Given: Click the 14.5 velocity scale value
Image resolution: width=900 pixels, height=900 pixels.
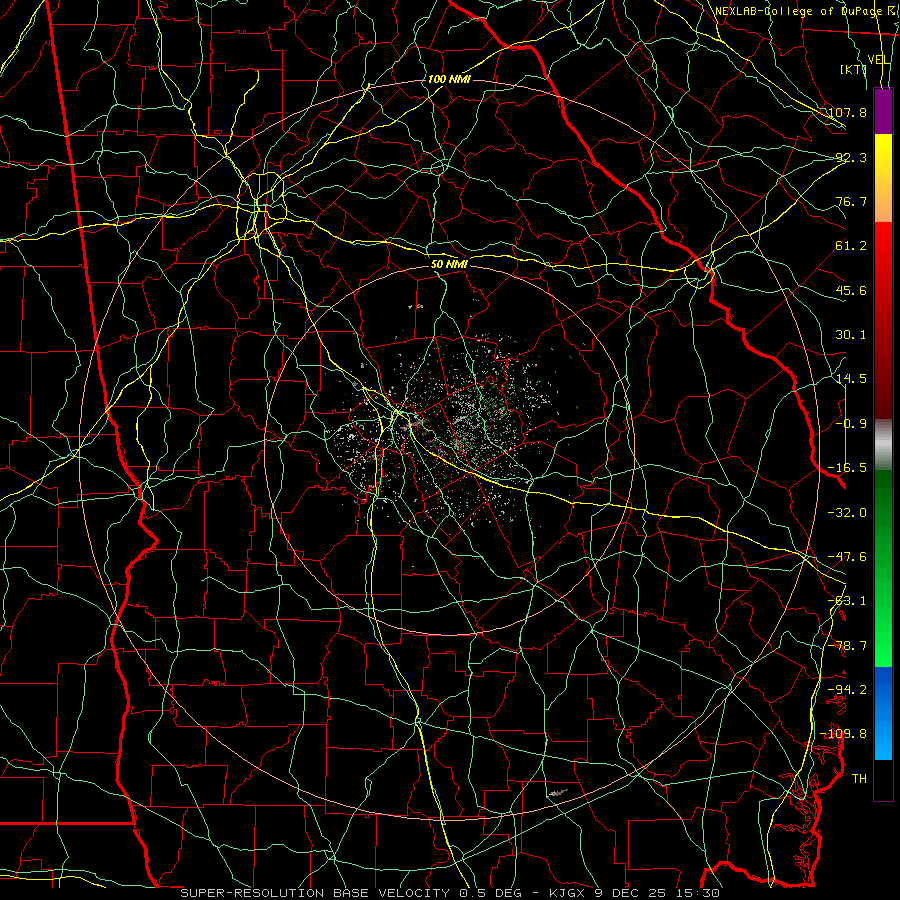Looking at the screenshot, I should 851,379.
